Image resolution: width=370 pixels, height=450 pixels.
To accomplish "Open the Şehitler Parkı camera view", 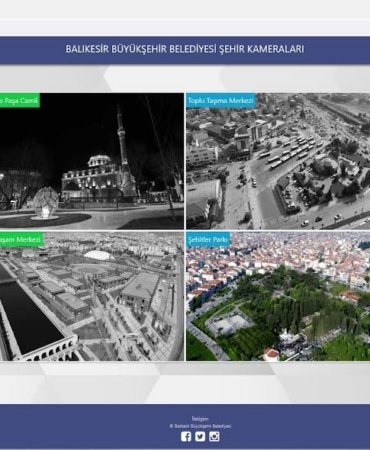I will click(278, 297).
